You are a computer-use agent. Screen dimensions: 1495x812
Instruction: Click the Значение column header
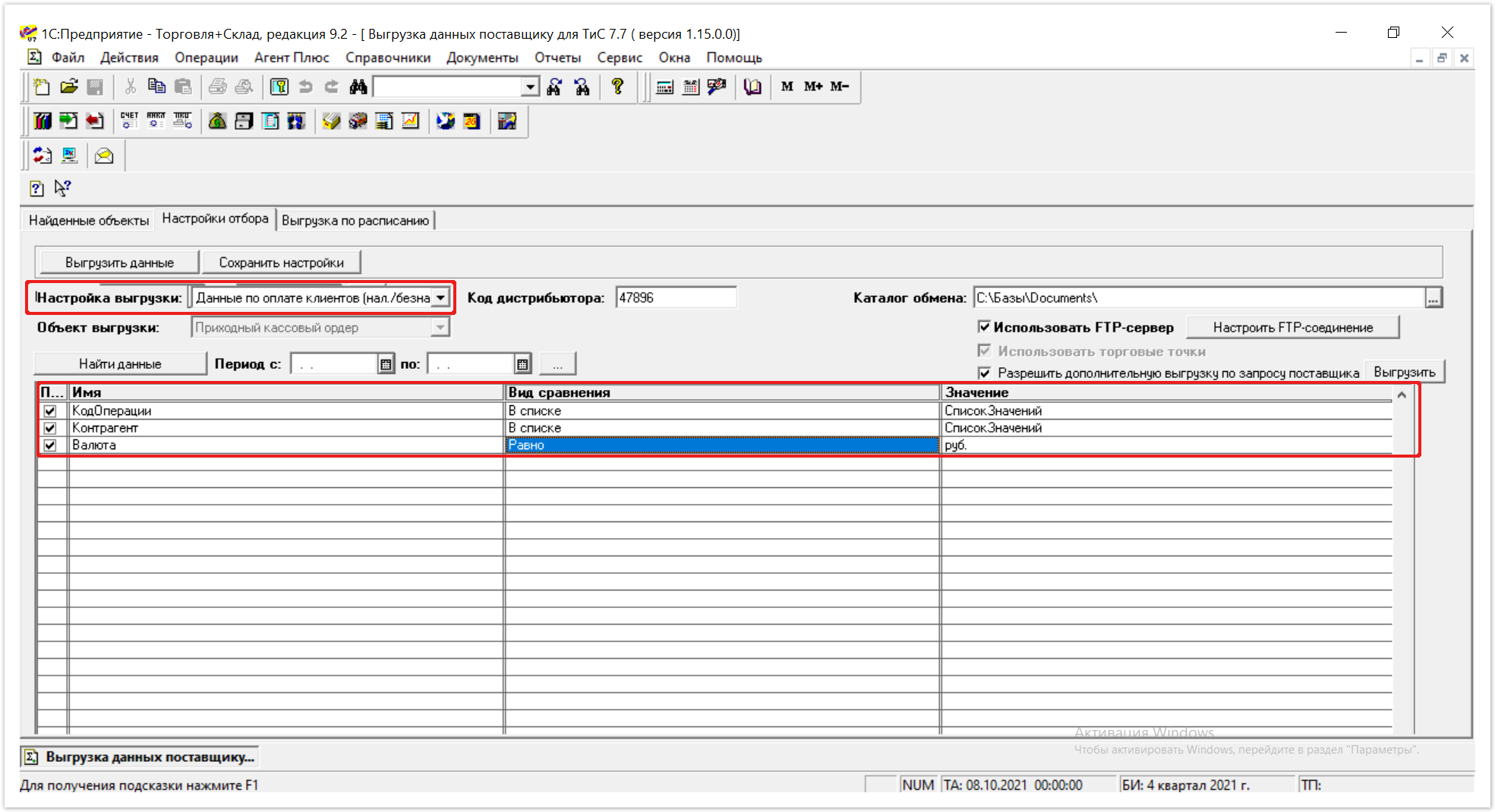pyautogui.click(x=1166, y=392)
